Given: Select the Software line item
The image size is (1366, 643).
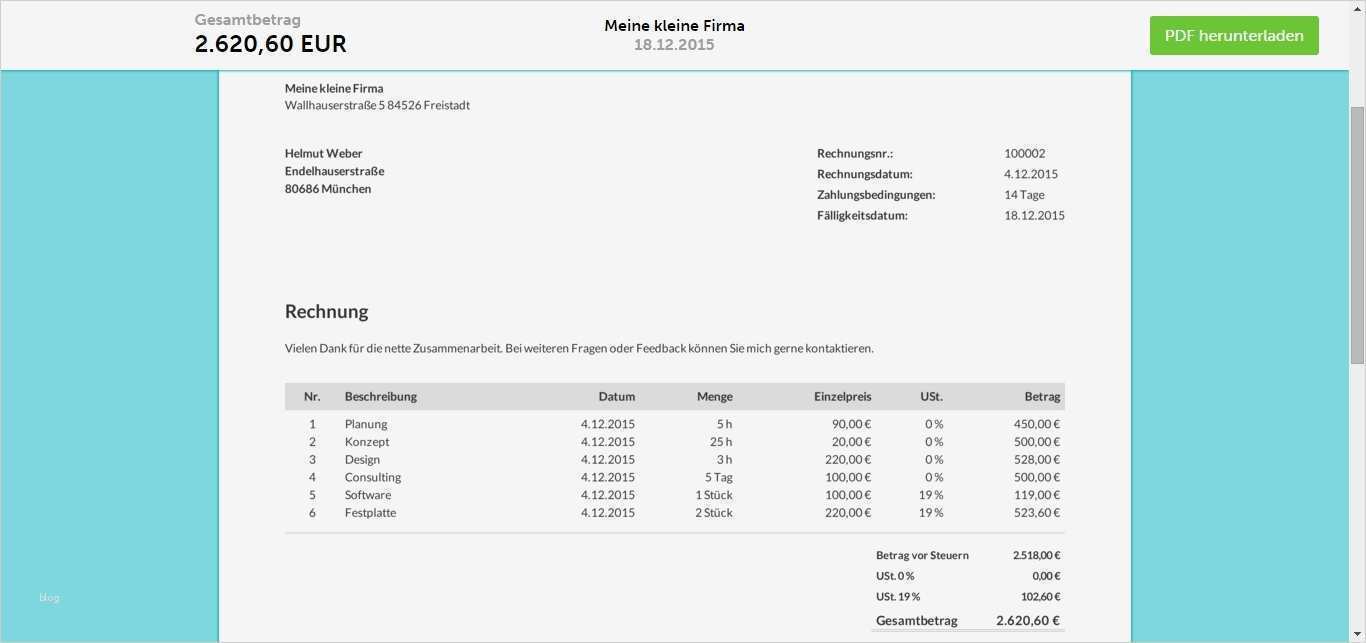Looking at the screenshot, I should click(x=368, y=495).
